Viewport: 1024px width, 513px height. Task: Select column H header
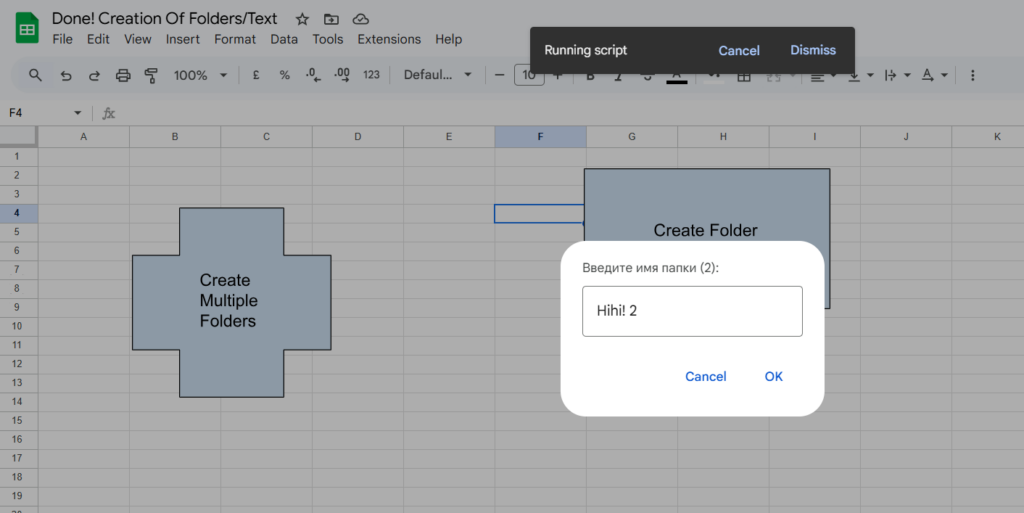point(723,137)
